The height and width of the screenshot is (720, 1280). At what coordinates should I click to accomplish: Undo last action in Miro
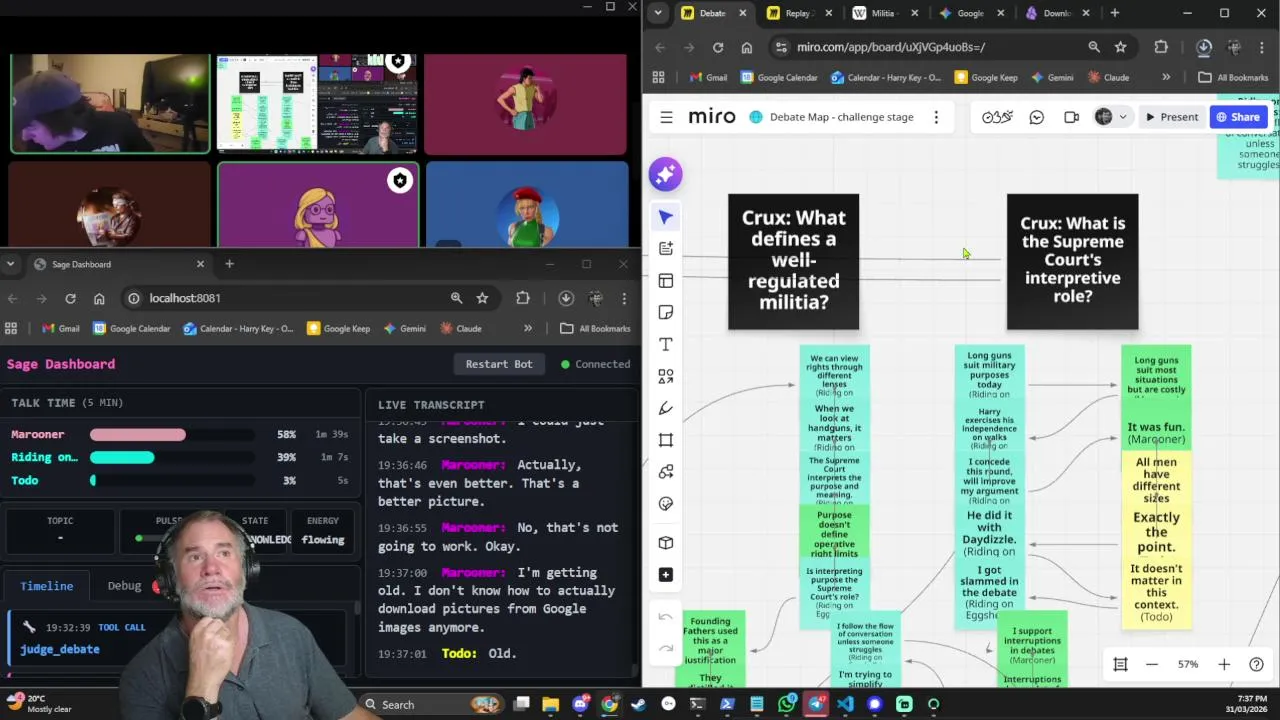pos(666,617)
